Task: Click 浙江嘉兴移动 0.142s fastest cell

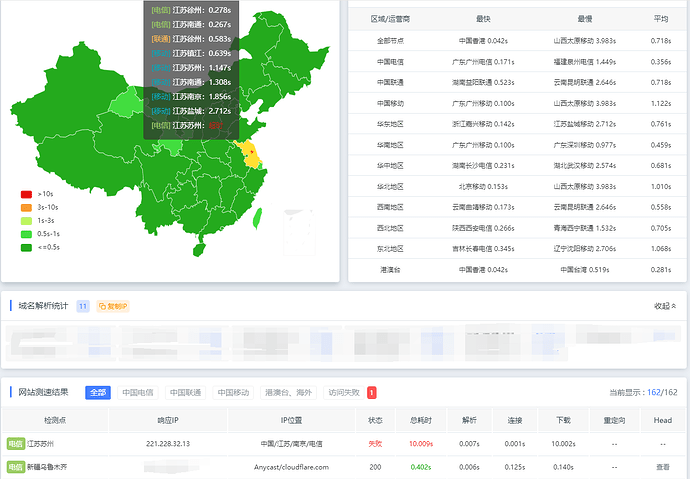Action: 483,124
